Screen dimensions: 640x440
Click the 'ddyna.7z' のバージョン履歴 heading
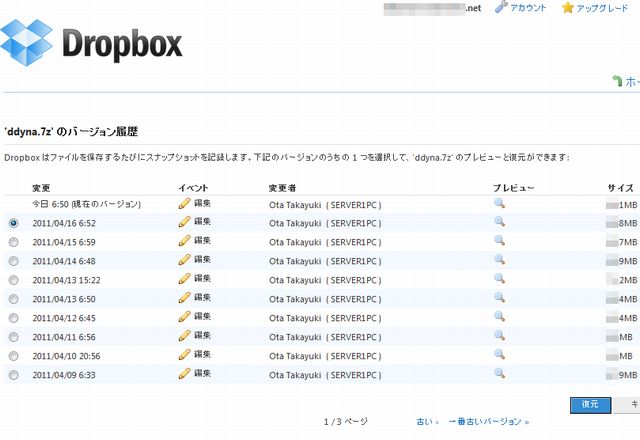tap(71, 131)
